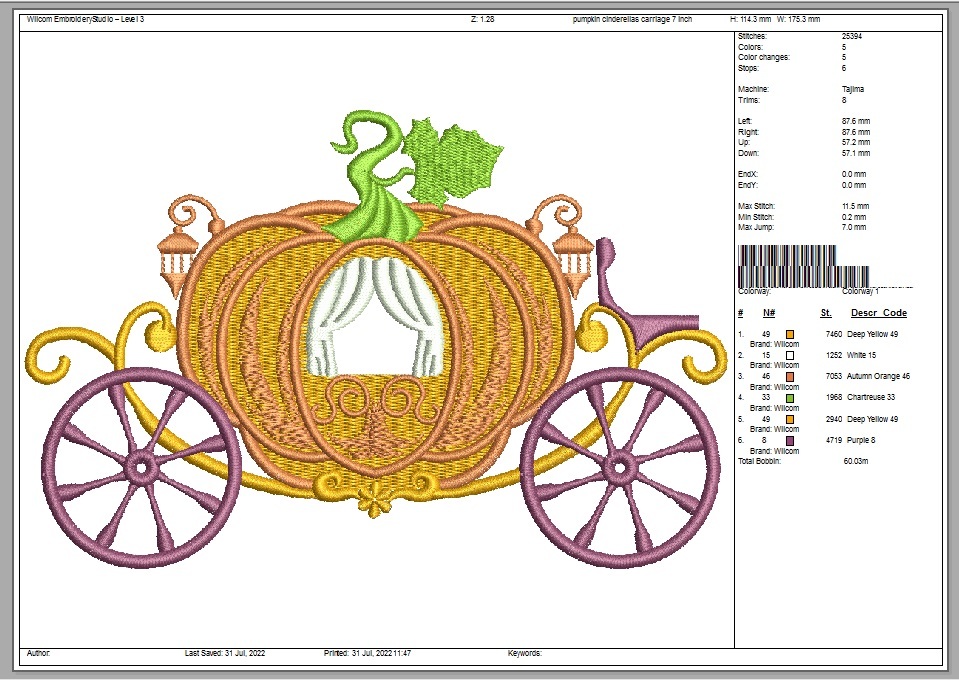The width and height of the screenshot is (959, 681).
Task: Select the zoom value 'Z: 1.28'
Action: click(483, 20)
